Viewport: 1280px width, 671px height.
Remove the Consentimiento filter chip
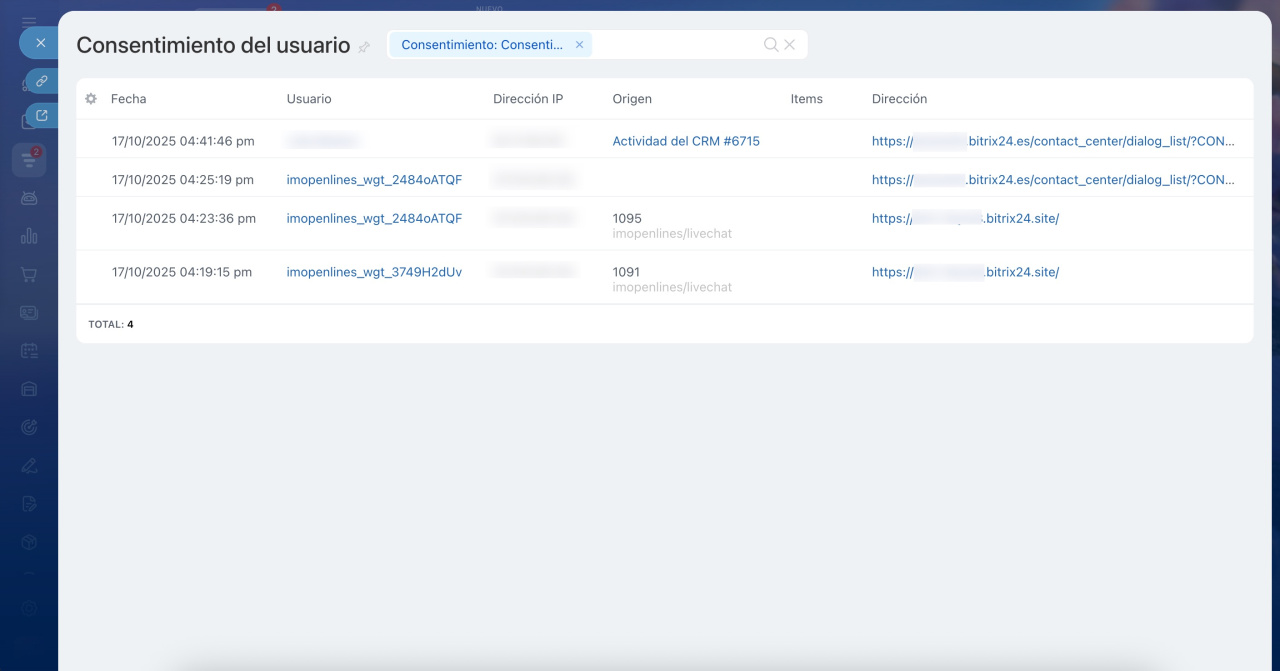[579, 45]
